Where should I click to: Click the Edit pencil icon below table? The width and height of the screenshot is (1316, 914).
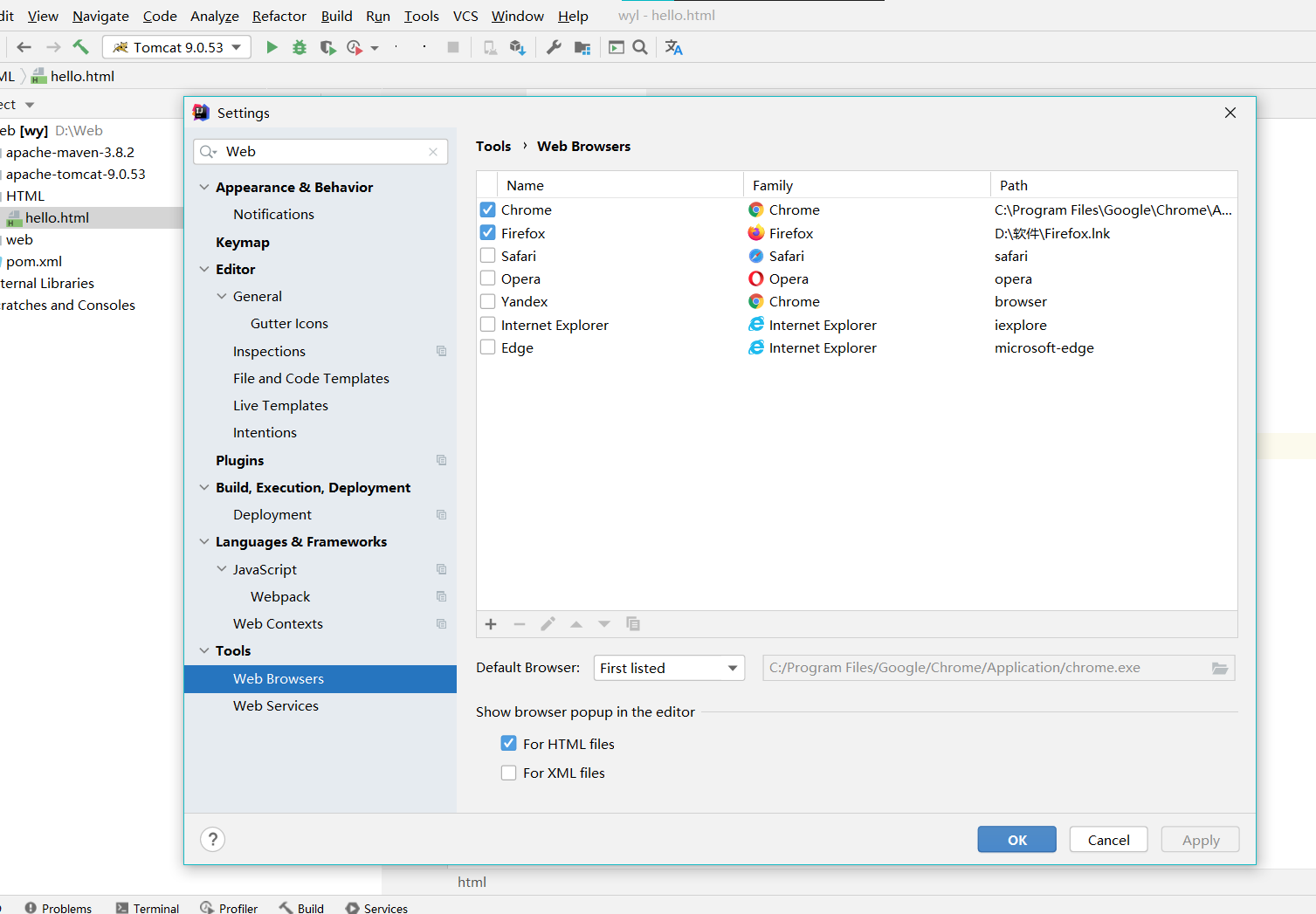(548, 624)
